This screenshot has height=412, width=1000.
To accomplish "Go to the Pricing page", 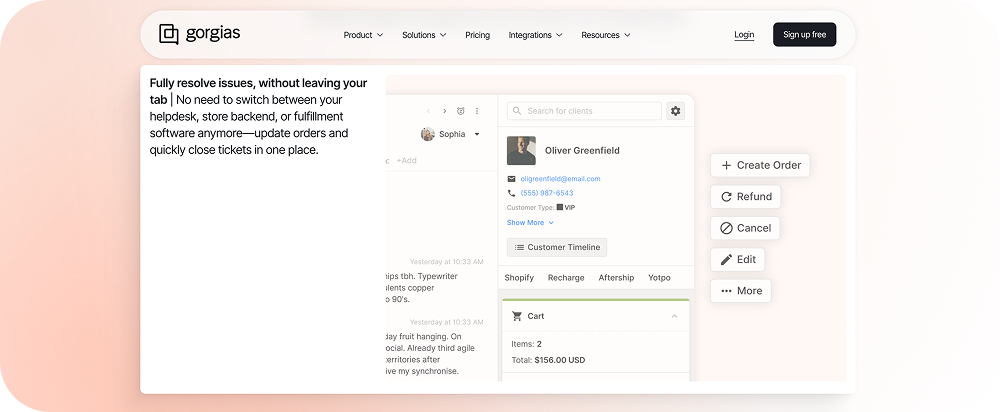I will [x=478, y=35].
